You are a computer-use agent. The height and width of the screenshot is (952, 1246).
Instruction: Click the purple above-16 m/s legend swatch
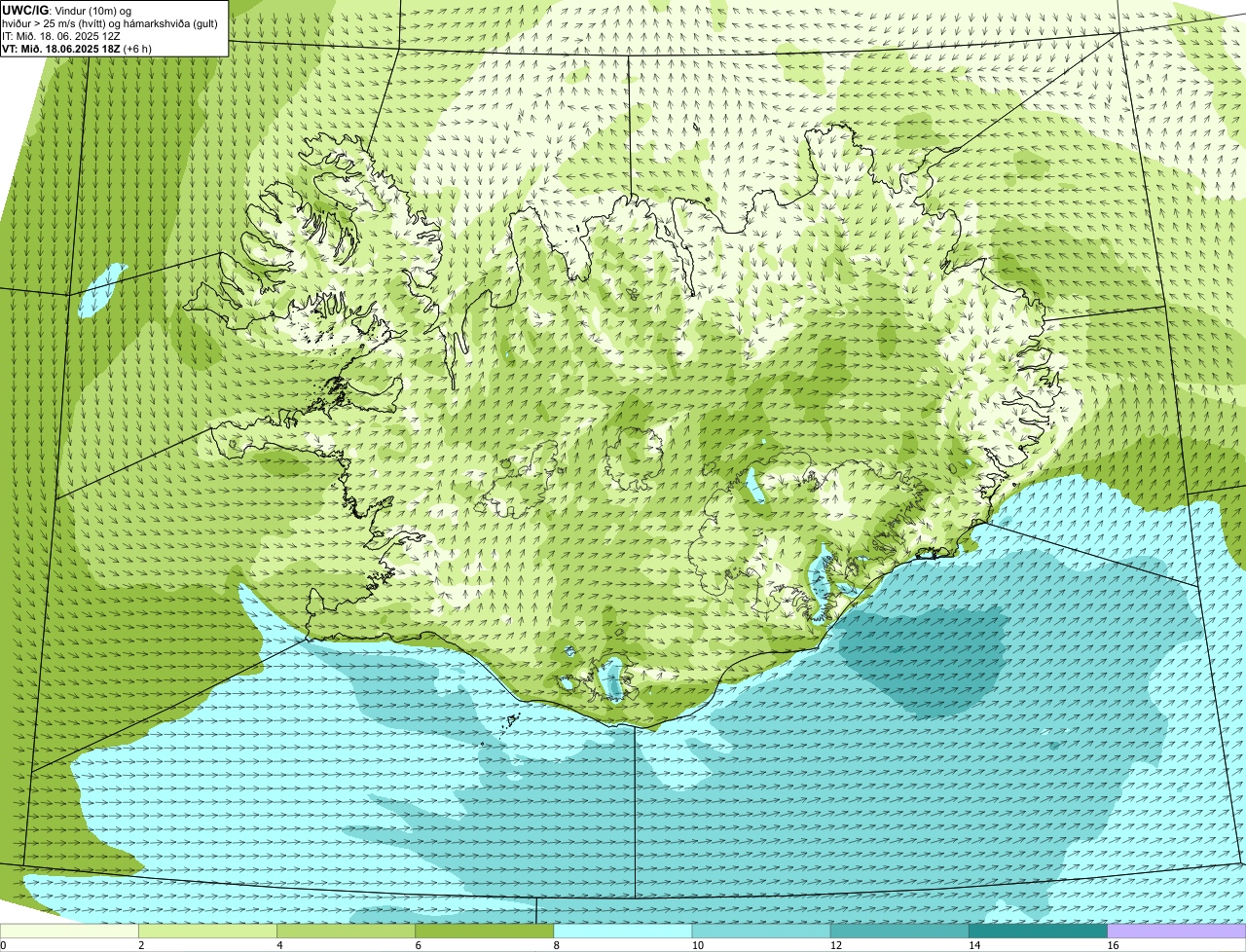pos(1177,931)
